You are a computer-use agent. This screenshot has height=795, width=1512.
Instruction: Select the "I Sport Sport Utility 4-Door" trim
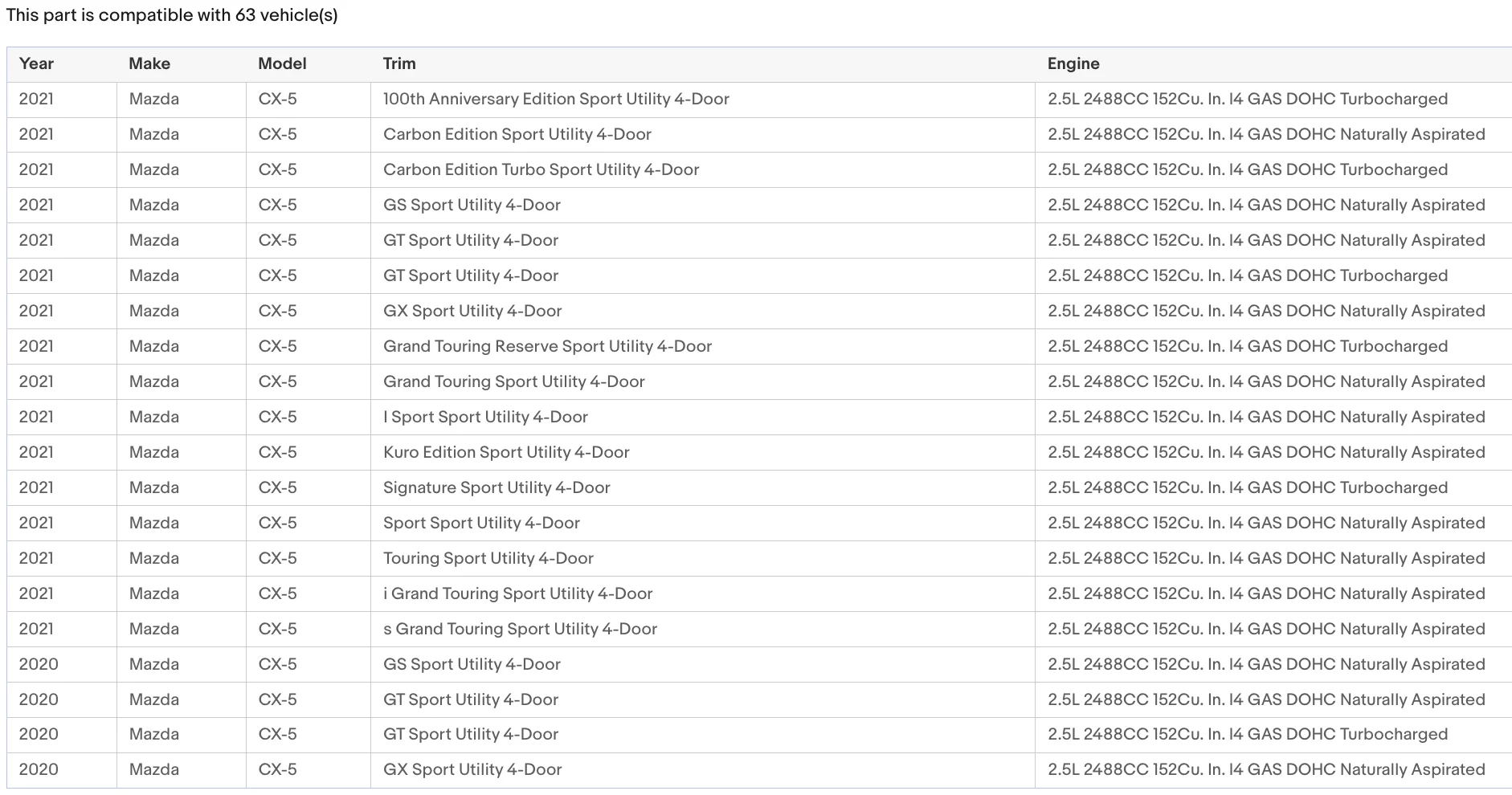coord(485,417)
